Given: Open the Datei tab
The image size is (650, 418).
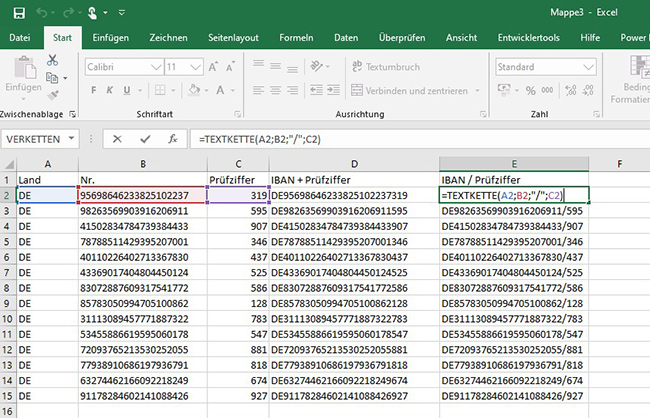Looking at the screenshot, I should coord(20,38).
